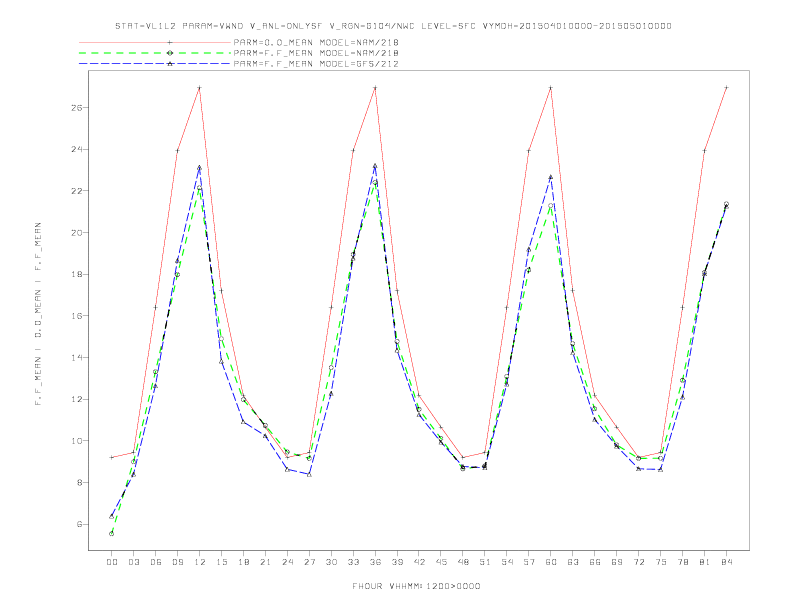This screenshot has height=612, width=792.
Task: Click x-axis tick label 78
Action: (x=682, y=562)
